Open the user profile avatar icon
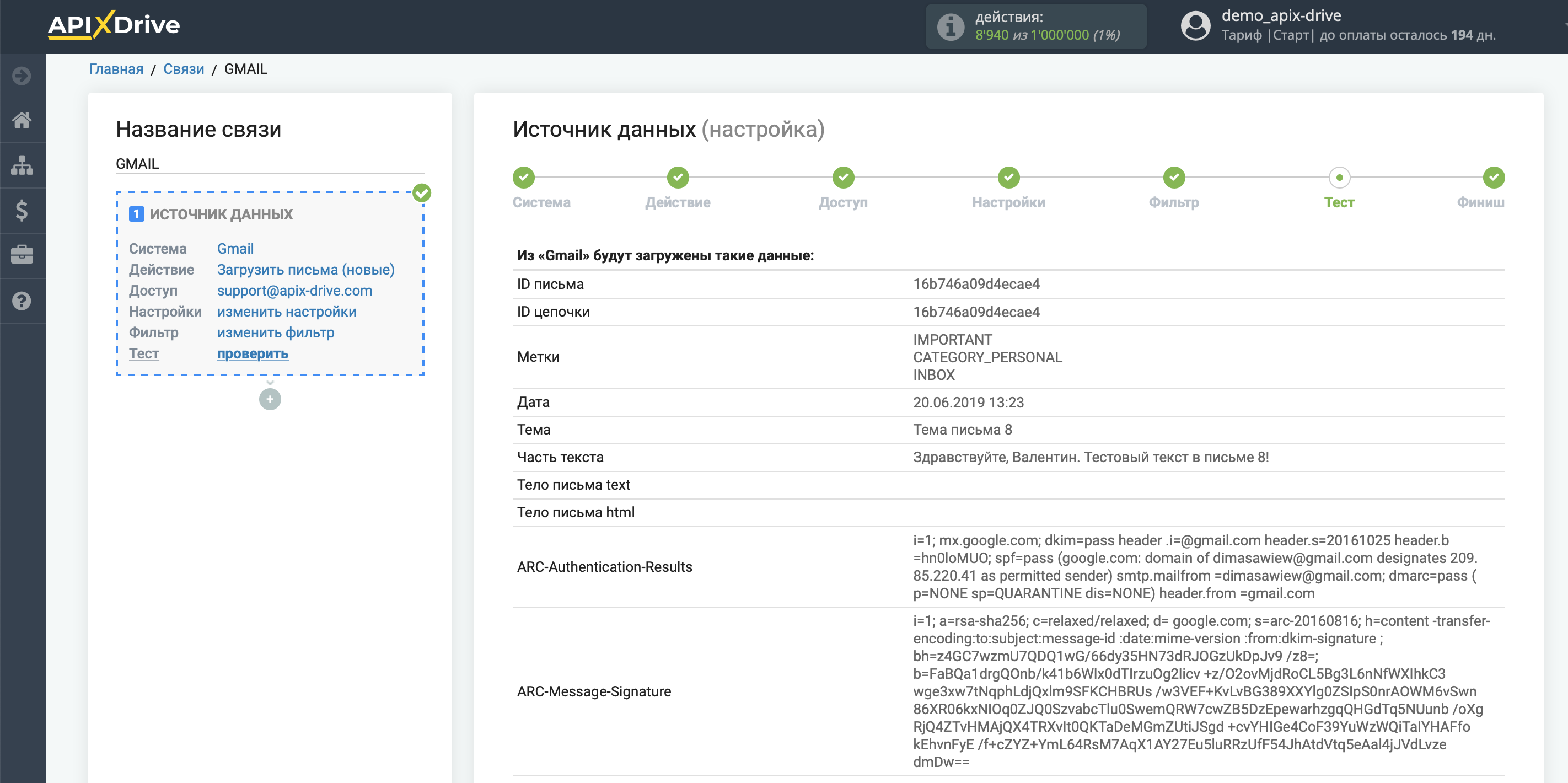 [1195, 26]
